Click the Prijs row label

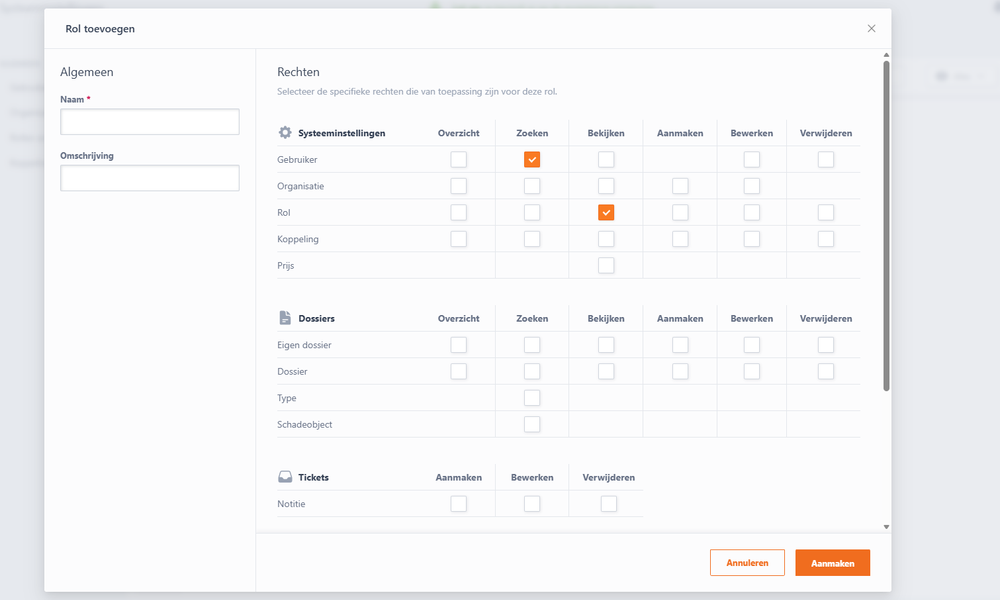(286, 265)
